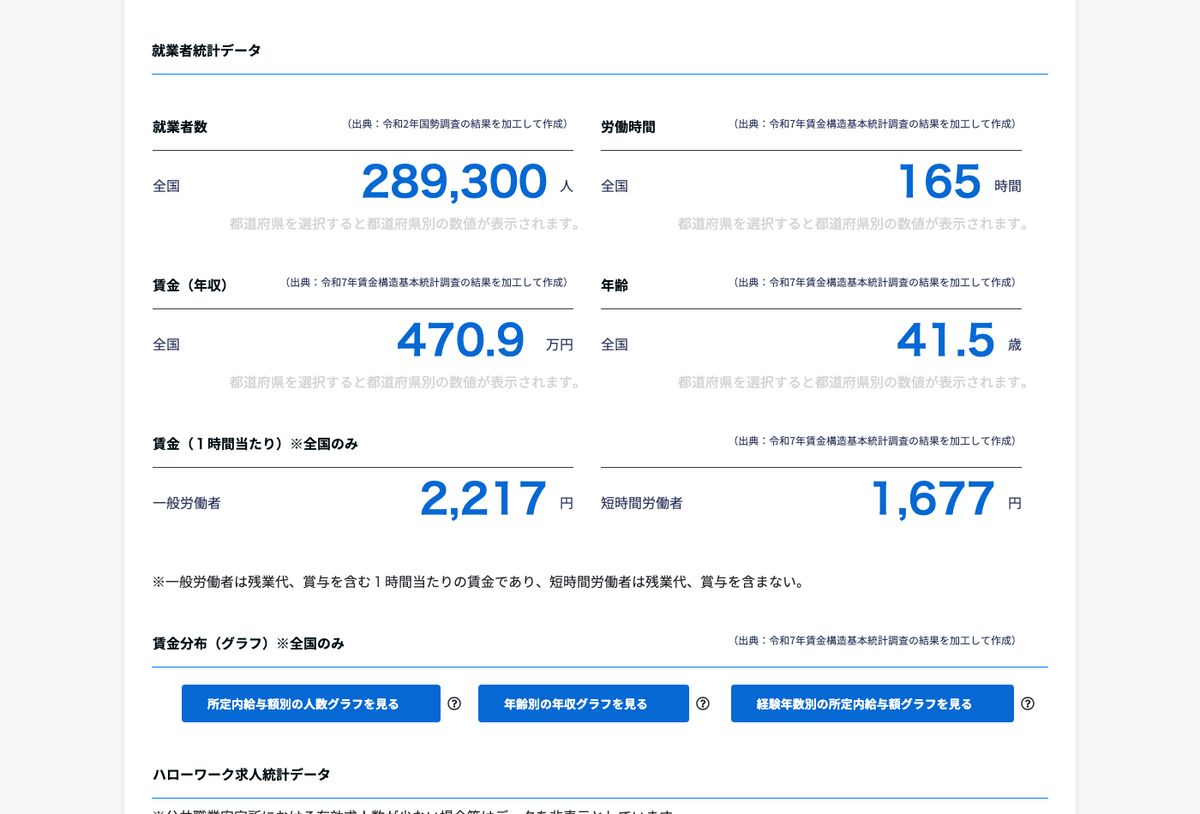The image size is (1200, 814).
Task: Click 経験年数別の所定内給与額グラフを見る button
Action: pyautogui.click(x=872, y=703)
